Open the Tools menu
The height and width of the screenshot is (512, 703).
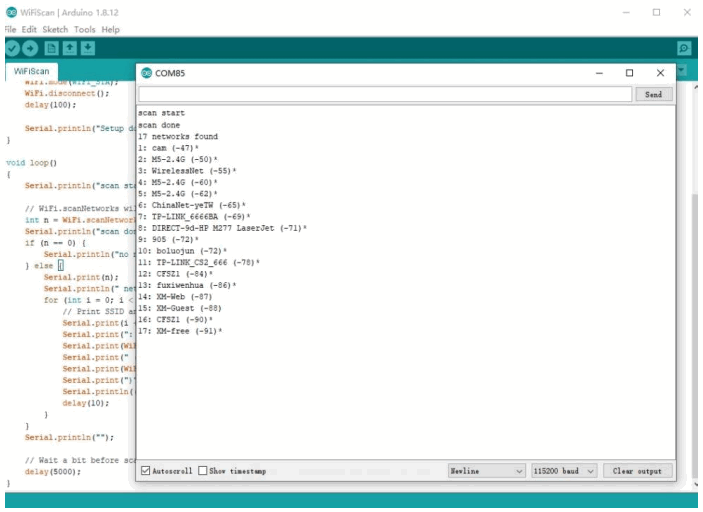[84, 30]
